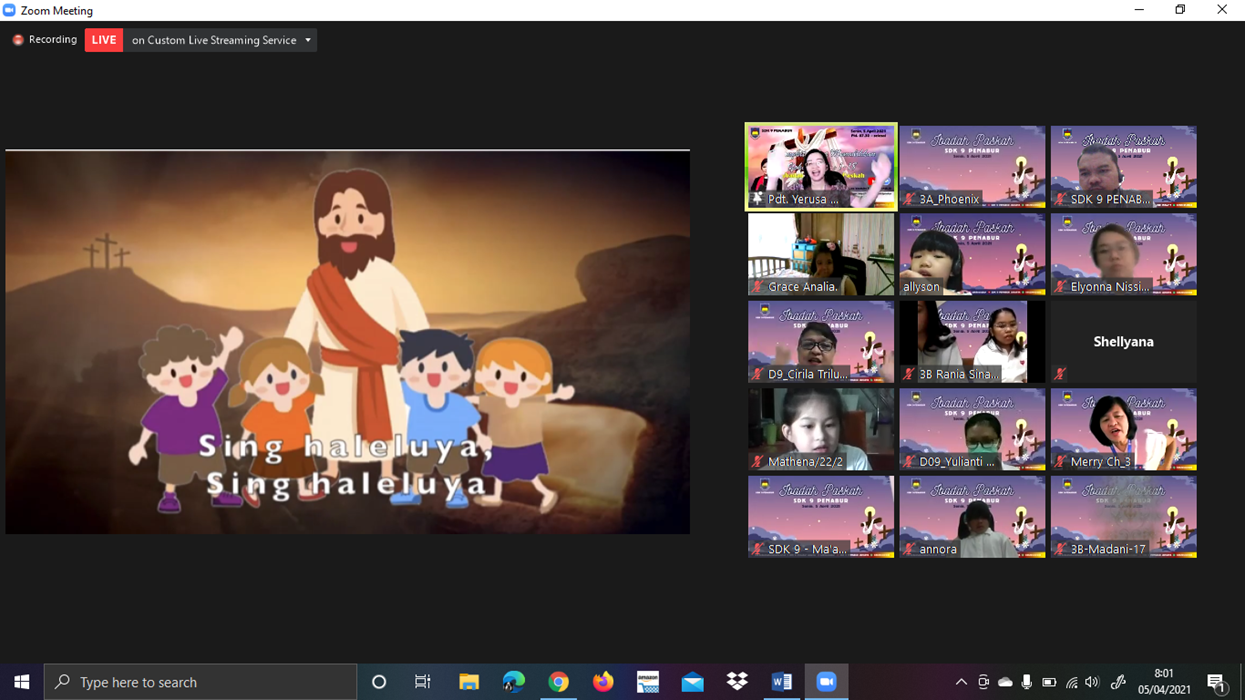The image size is (1245, 700).
Task: Open the Wi-Fi network tray icon
Action: (1071, 682)
